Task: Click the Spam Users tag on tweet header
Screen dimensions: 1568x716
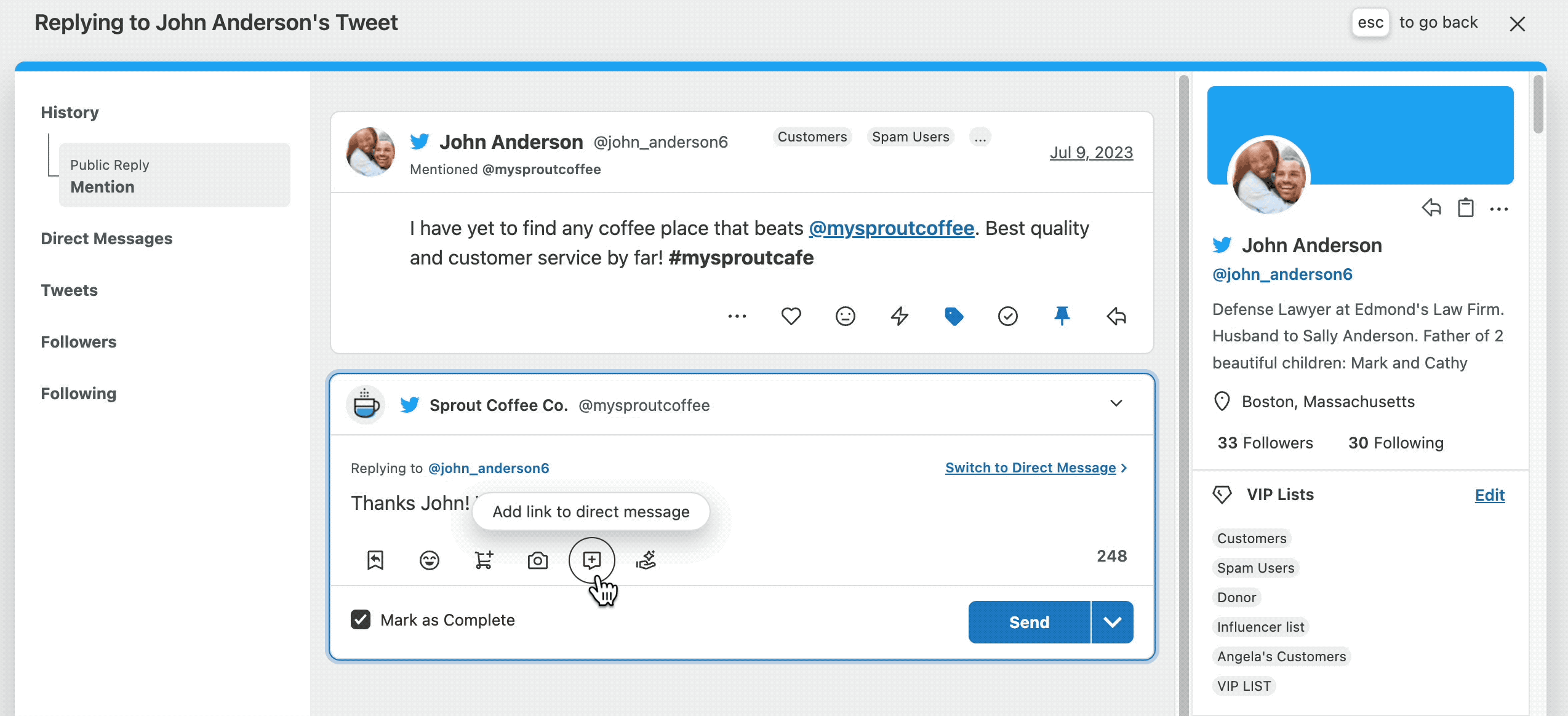Action: tap(911, 137)
